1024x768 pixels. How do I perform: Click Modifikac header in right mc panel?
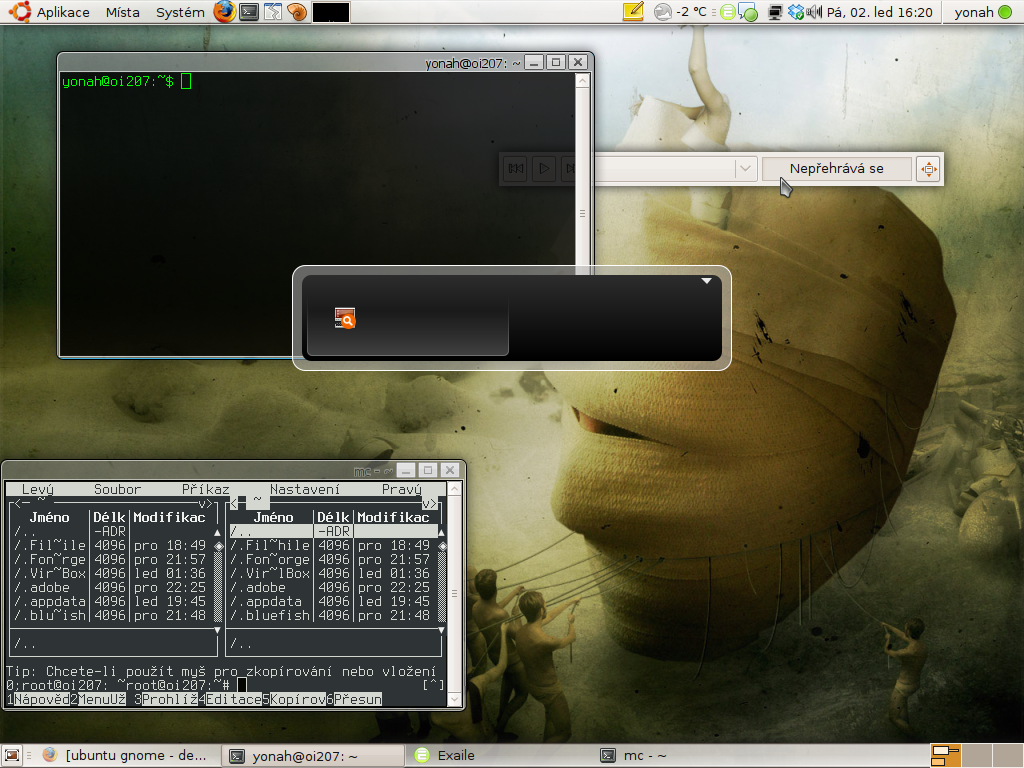(x=393, y=517)
